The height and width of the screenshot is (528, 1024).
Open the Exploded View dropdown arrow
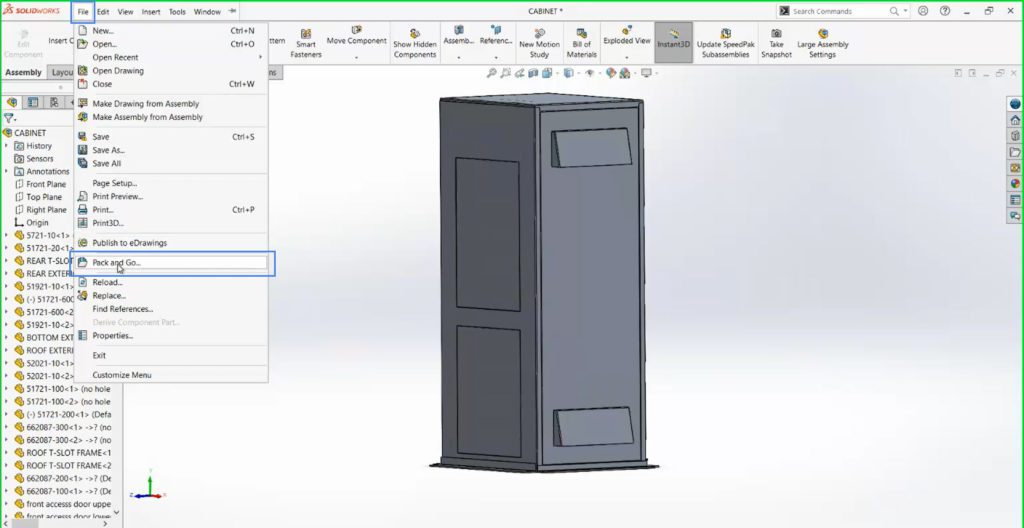(x=626, y=56)
